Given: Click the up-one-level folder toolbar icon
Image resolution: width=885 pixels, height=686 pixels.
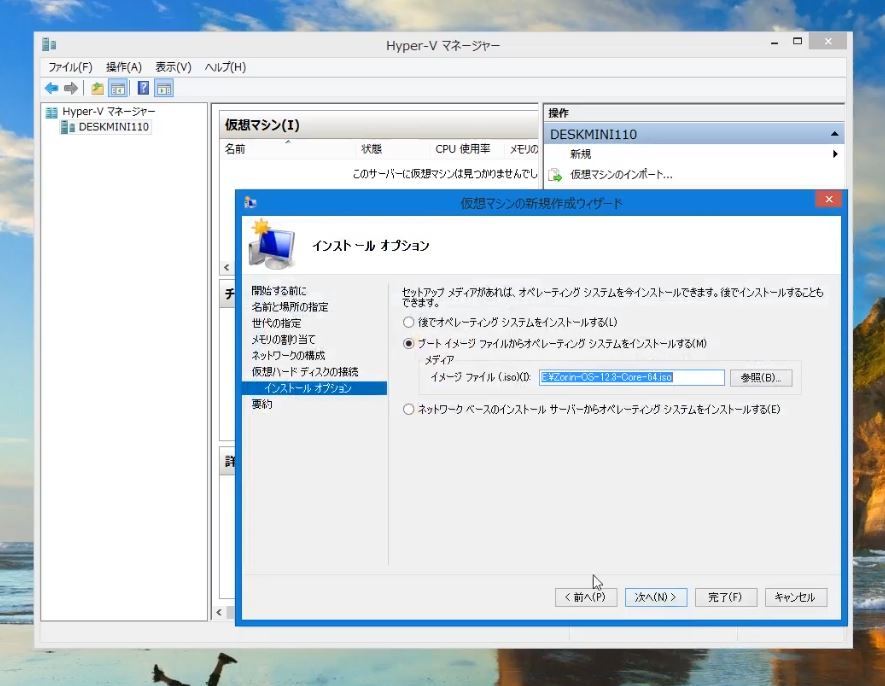Looking at the screenshot, I should (x=97, y=88).
